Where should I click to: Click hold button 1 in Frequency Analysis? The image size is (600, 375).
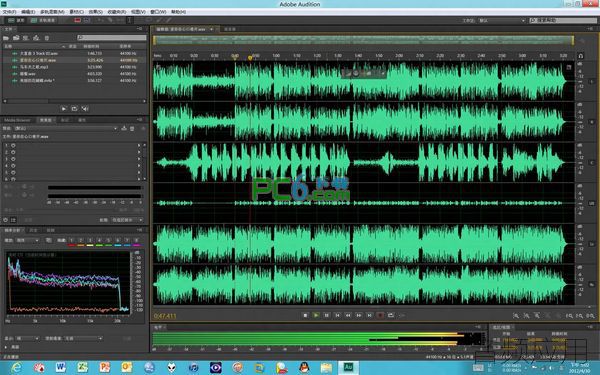(x=72, y=240)
